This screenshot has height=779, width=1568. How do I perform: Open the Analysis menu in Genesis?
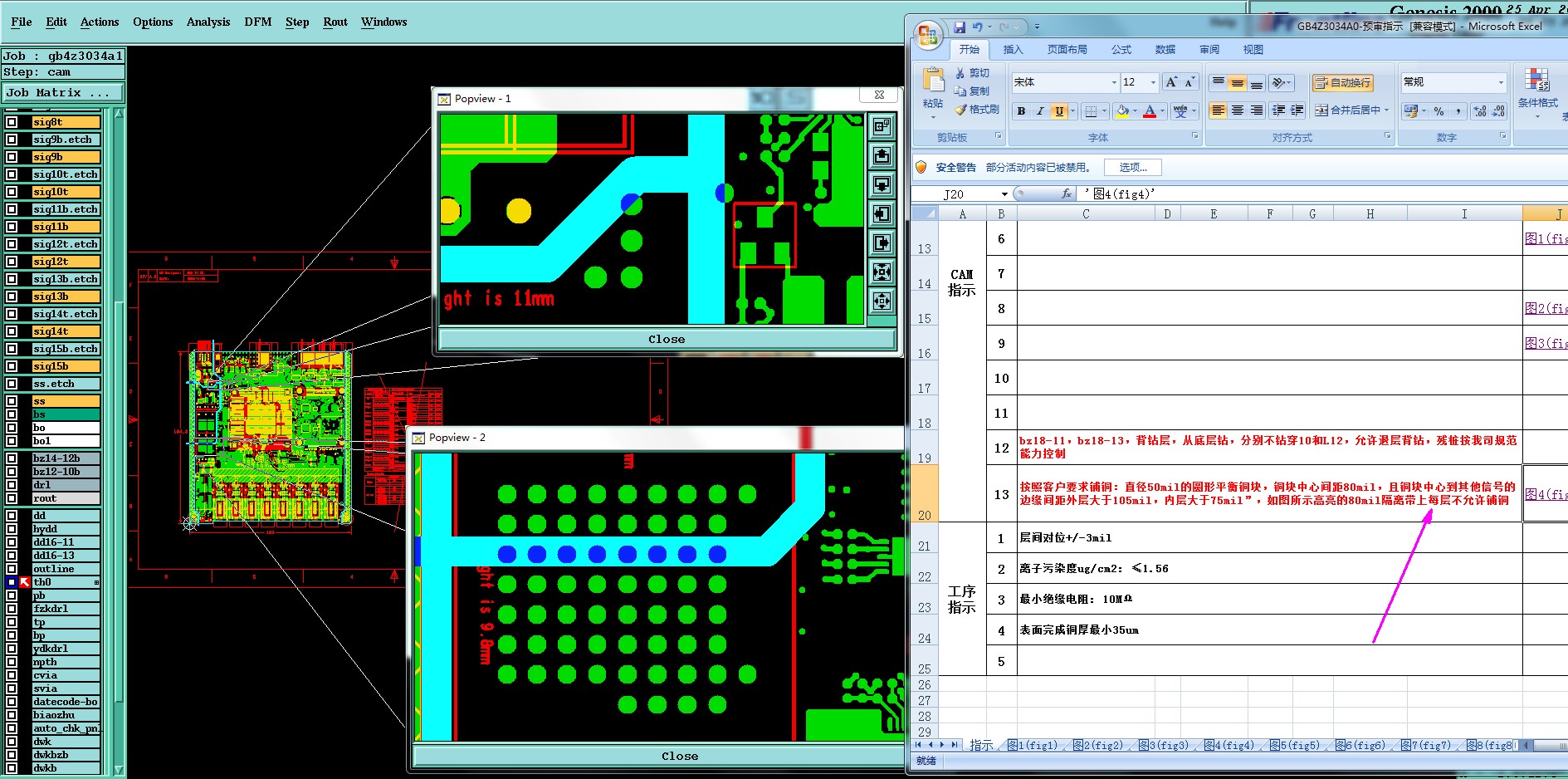208,22
